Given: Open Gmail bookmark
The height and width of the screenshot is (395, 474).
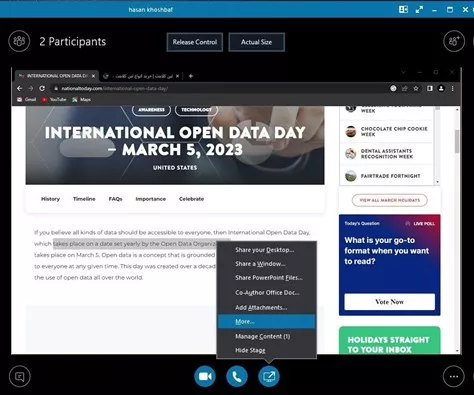Looking at the screenshot, I should click(26, 99).
